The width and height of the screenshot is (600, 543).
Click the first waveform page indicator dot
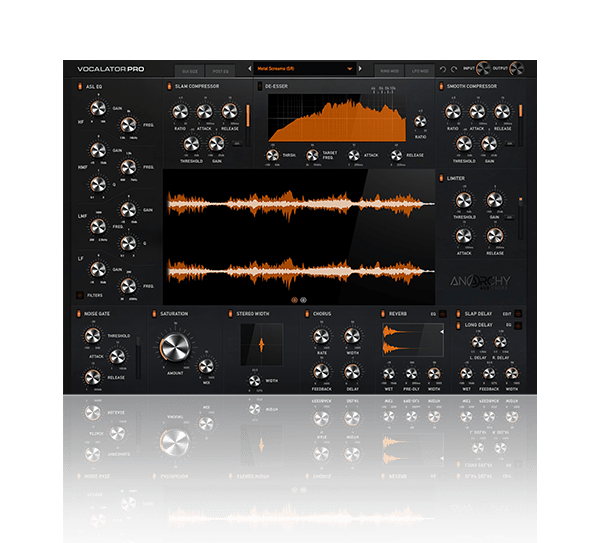click(294, 299)
